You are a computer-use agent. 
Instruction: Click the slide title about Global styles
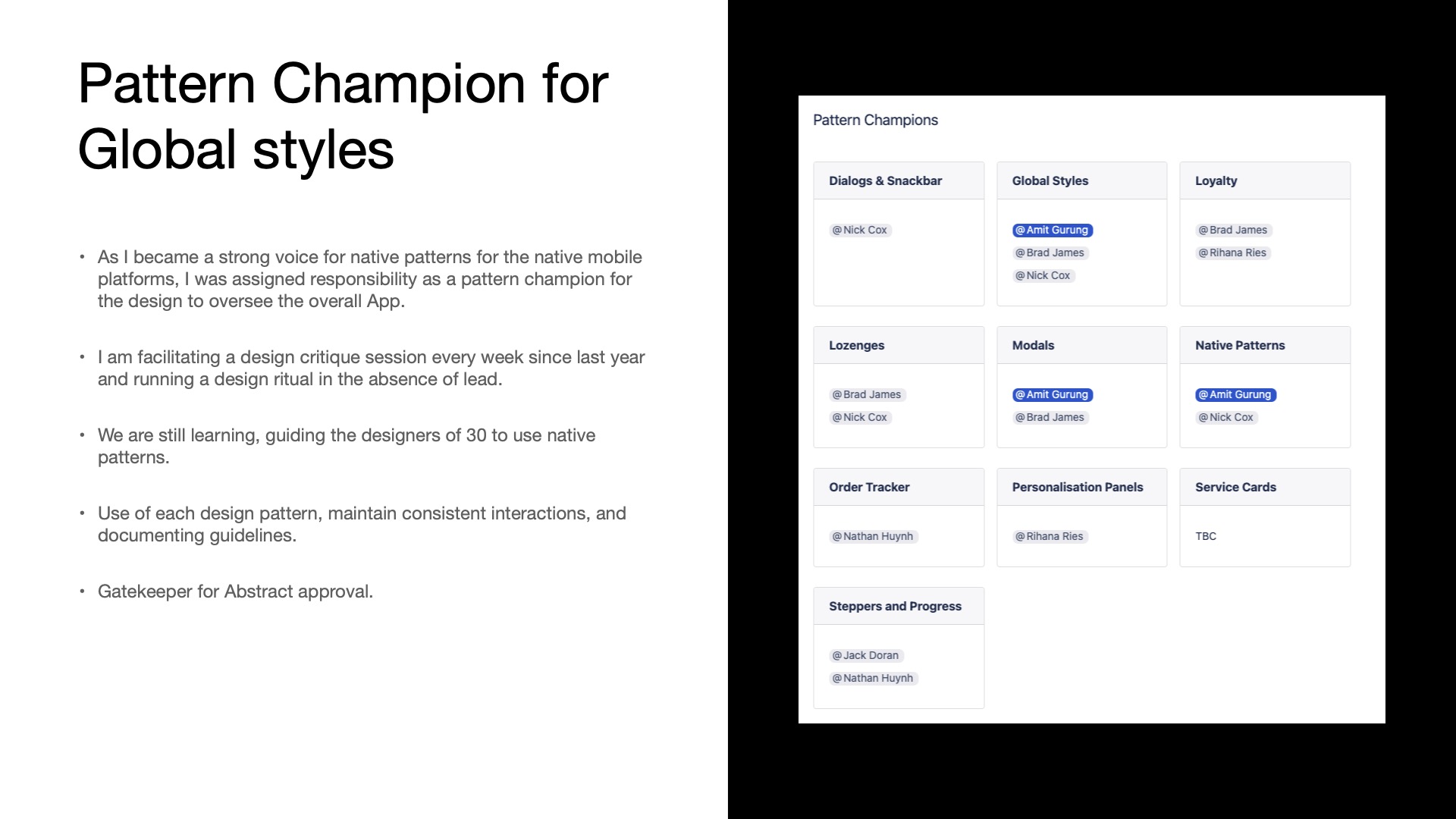343,115
